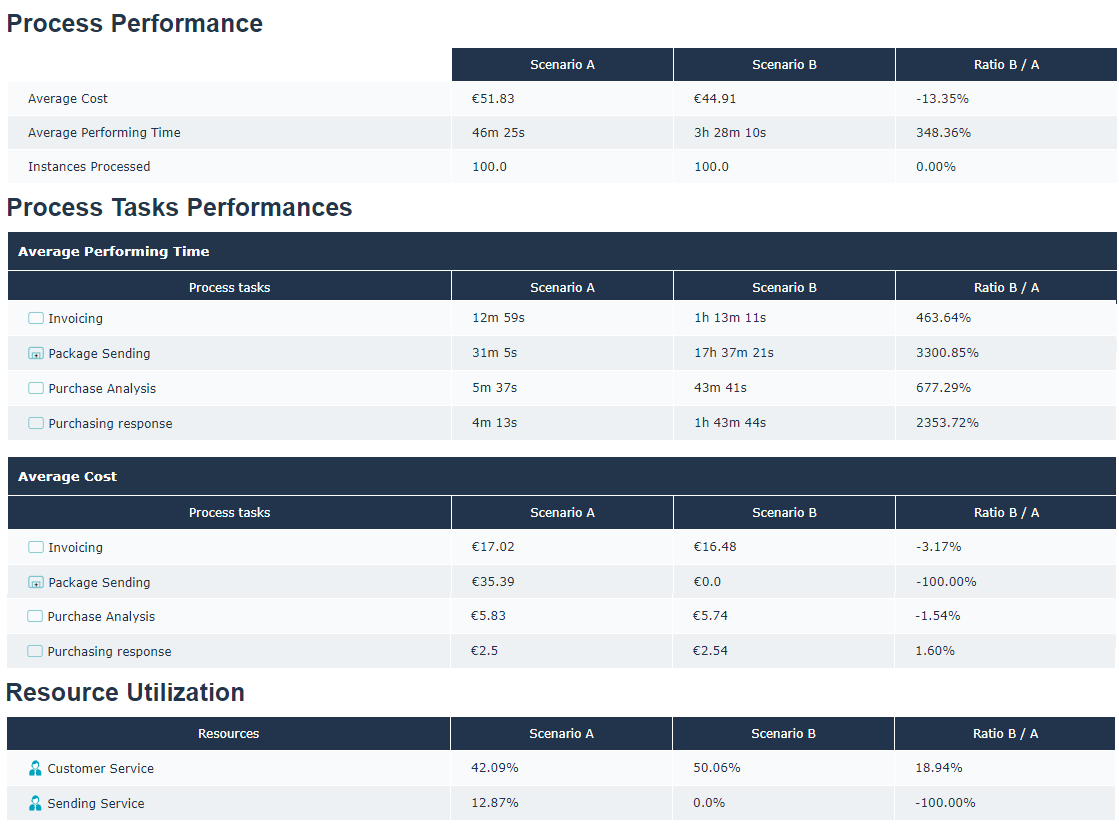Click Invoicing task icon under Average Performing Time

[36, 318]
